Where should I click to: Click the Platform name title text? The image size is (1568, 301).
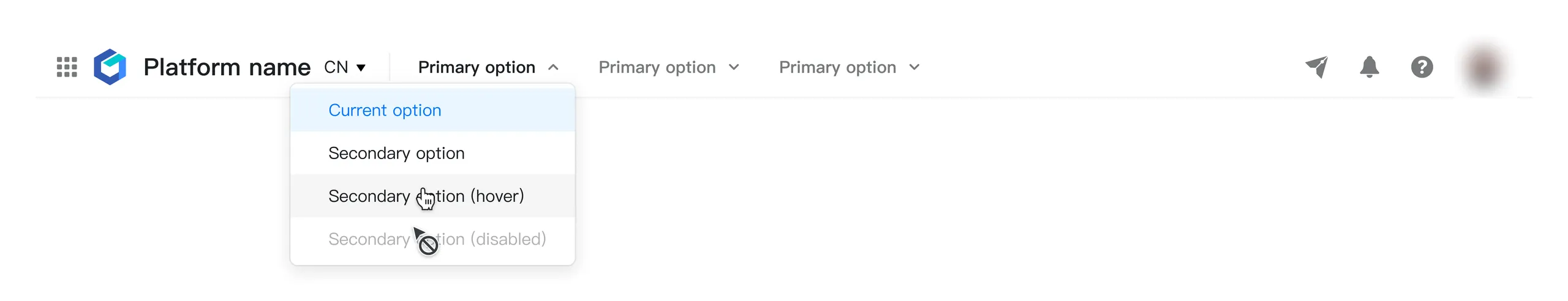(227, 67)
